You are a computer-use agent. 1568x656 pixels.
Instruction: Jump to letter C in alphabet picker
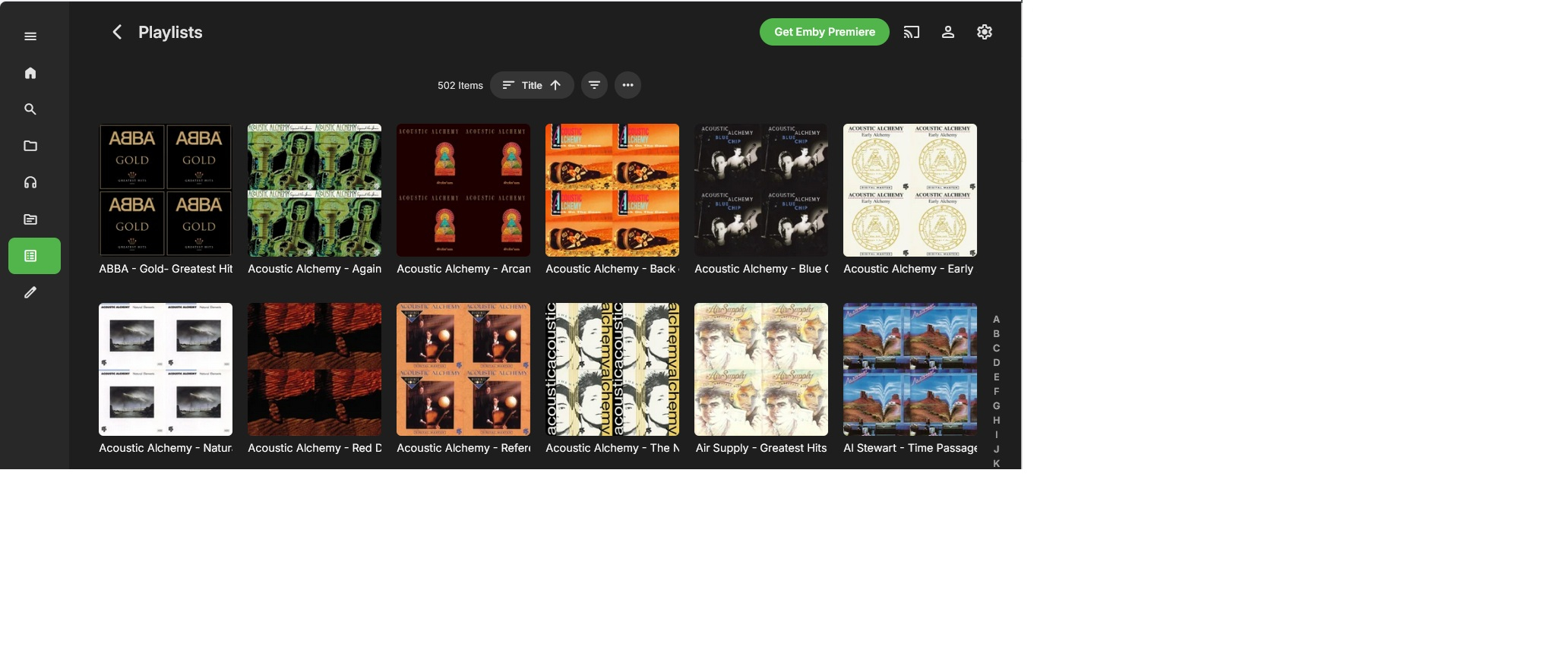tap(996, 348)
